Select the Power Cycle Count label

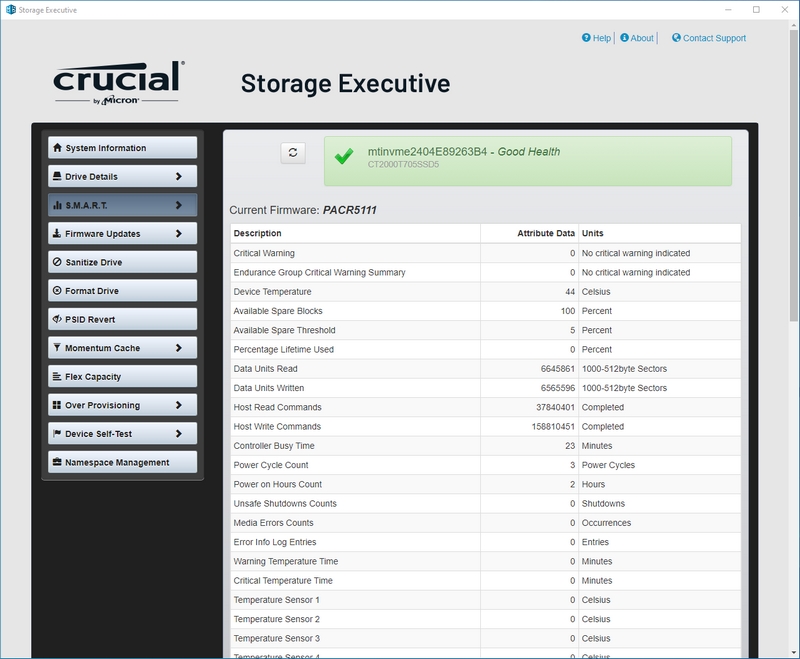pyautogui.click(x=271, y=465)
